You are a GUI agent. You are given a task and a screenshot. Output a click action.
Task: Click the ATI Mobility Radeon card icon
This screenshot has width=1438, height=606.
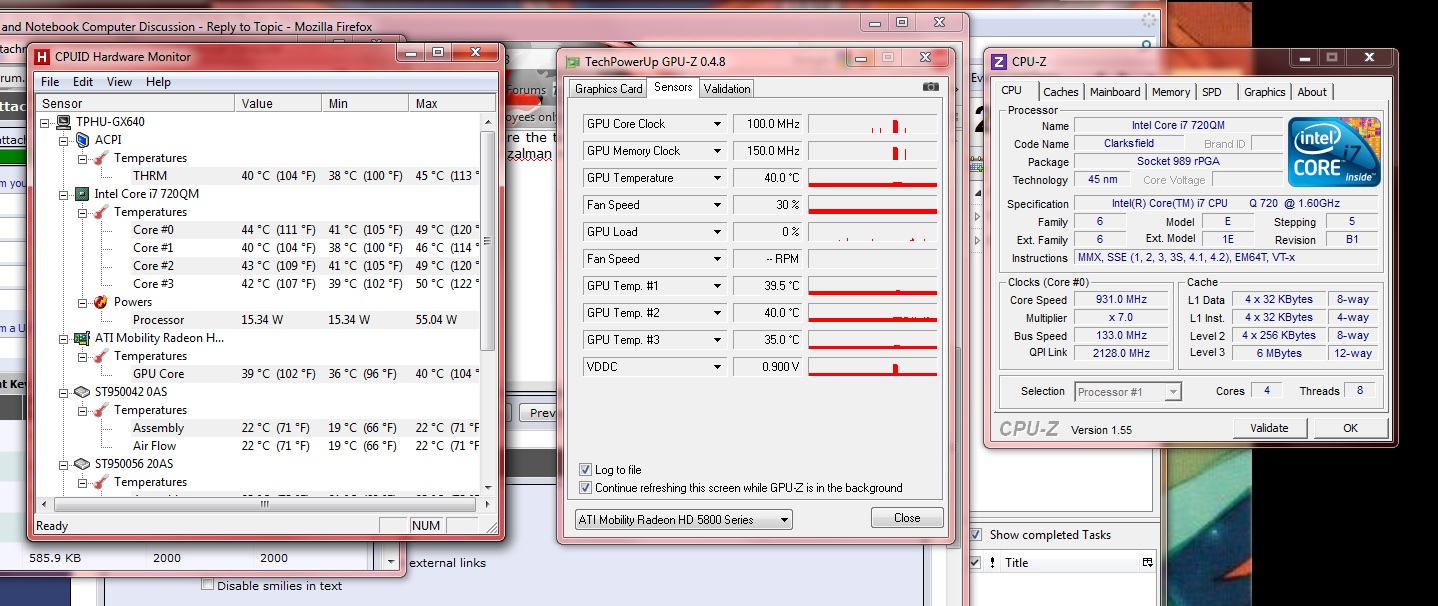click(x=82, y=338)
